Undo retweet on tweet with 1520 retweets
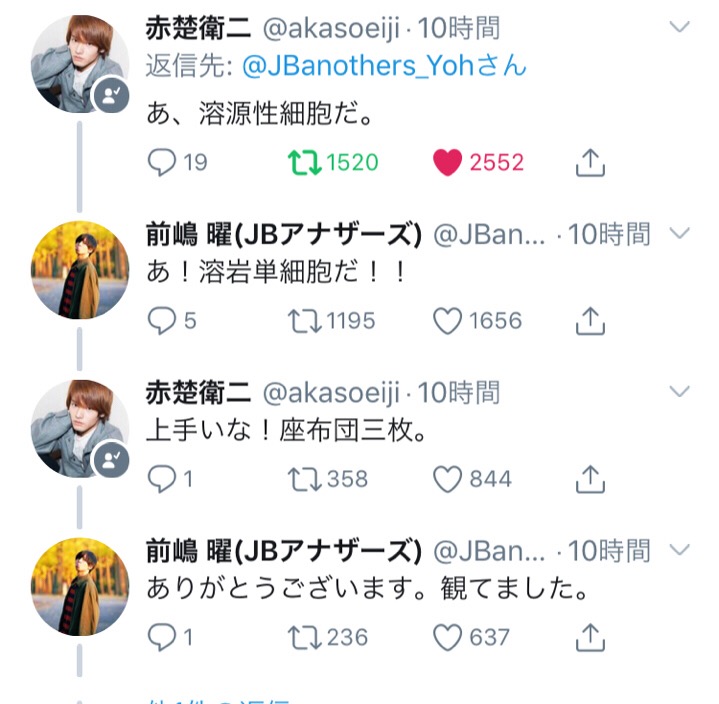The width and height of the screenshot is (719, 704). [x=303, y=162]
